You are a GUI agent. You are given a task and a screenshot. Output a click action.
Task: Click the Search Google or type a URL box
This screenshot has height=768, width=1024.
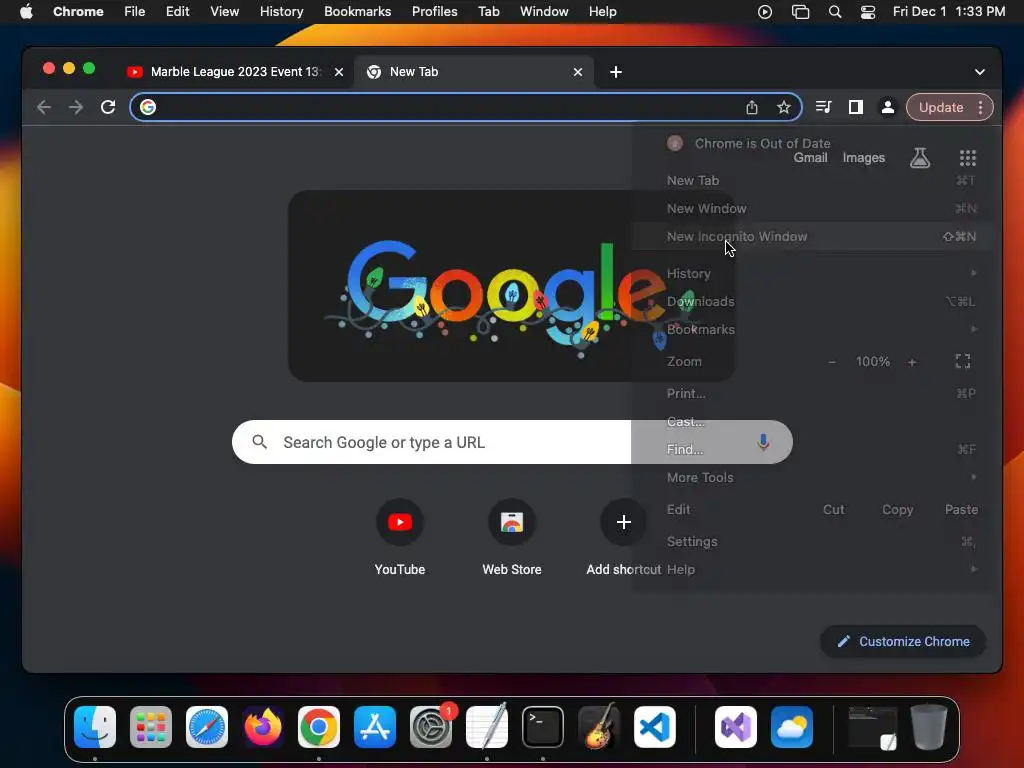(512, 442)
